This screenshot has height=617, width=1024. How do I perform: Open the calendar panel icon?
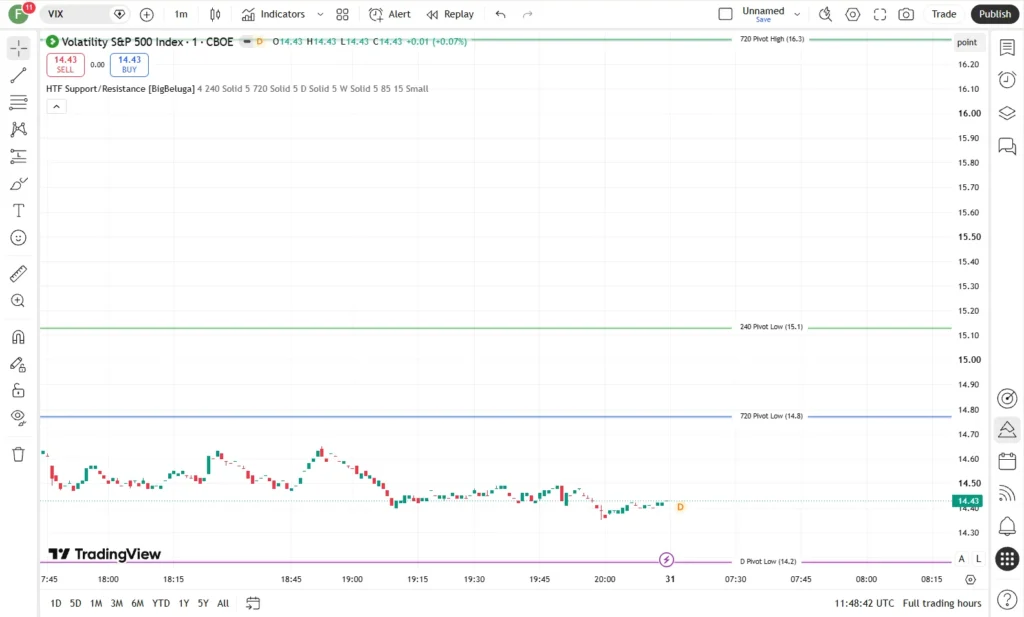[x=1007, y=462]
